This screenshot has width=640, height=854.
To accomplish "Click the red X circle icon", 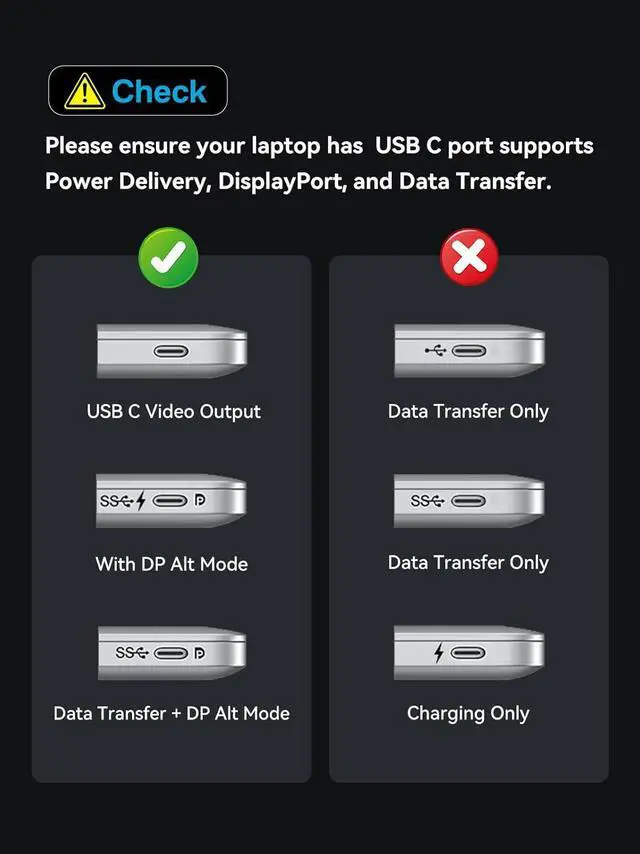I will [470, 257].
